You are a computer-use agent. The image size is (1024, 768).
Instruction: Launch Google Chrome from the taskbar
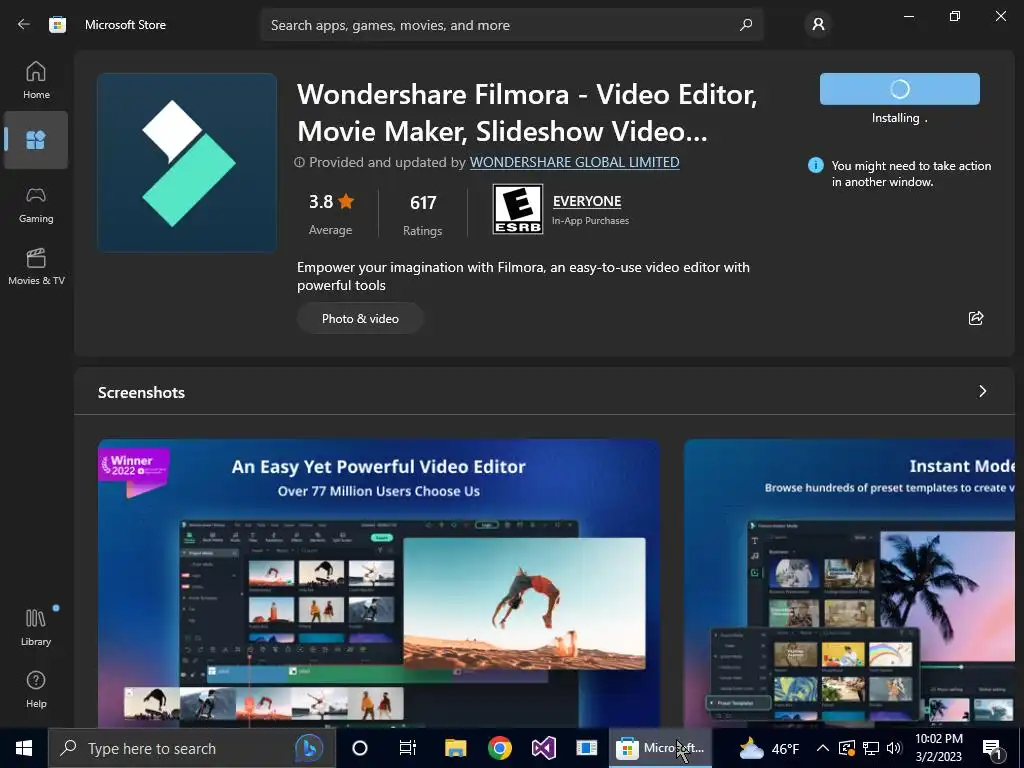[x=500, y=748]
